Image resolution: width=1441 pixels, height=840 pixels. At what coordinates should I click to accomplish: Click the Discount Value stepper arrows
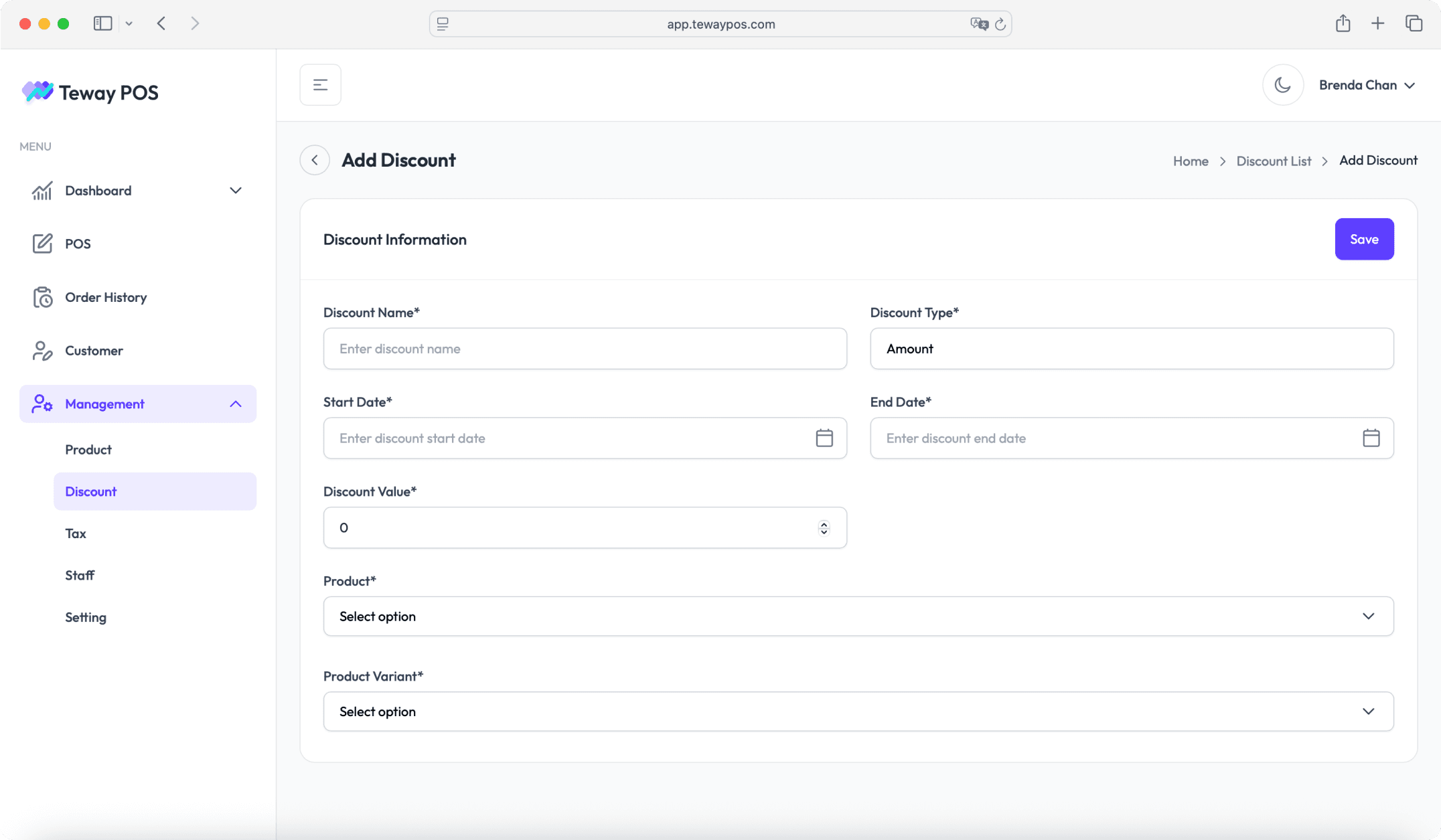click(x=824, y=527)
